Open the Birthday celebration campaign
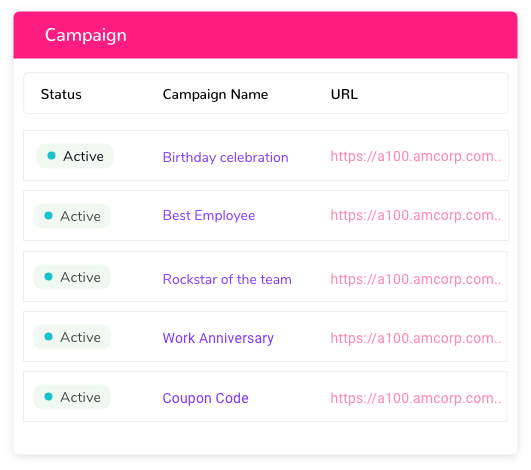The height and width of the screenshot is (470, 531). (226, 157)
